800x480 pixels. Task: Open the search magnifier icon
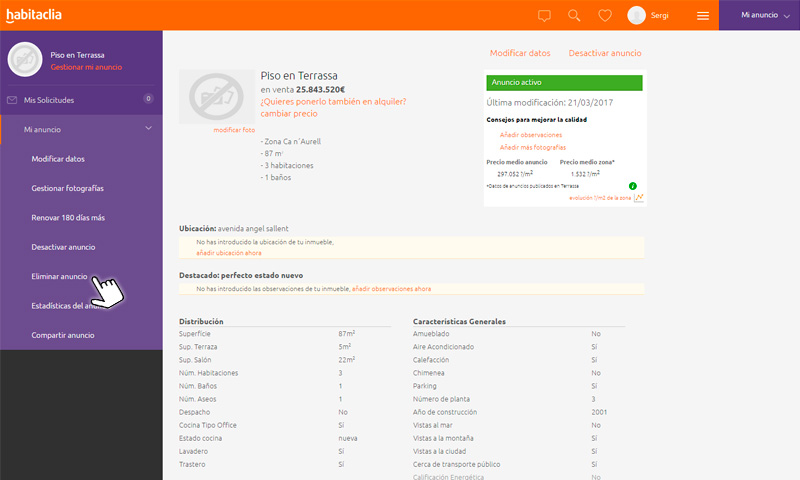click(574, 15)
